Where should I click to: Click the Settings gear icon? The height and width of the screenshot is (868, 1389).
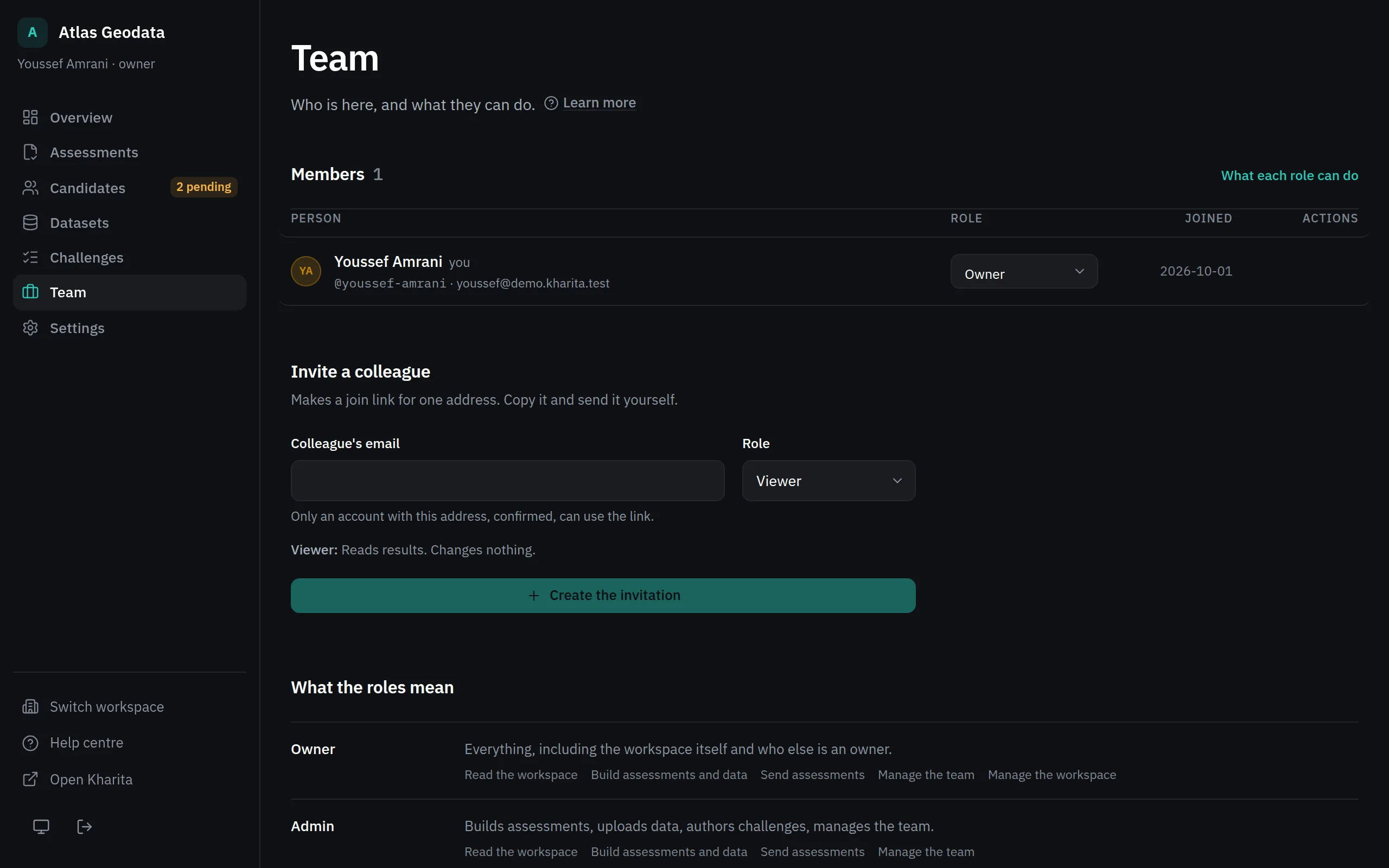30,328
